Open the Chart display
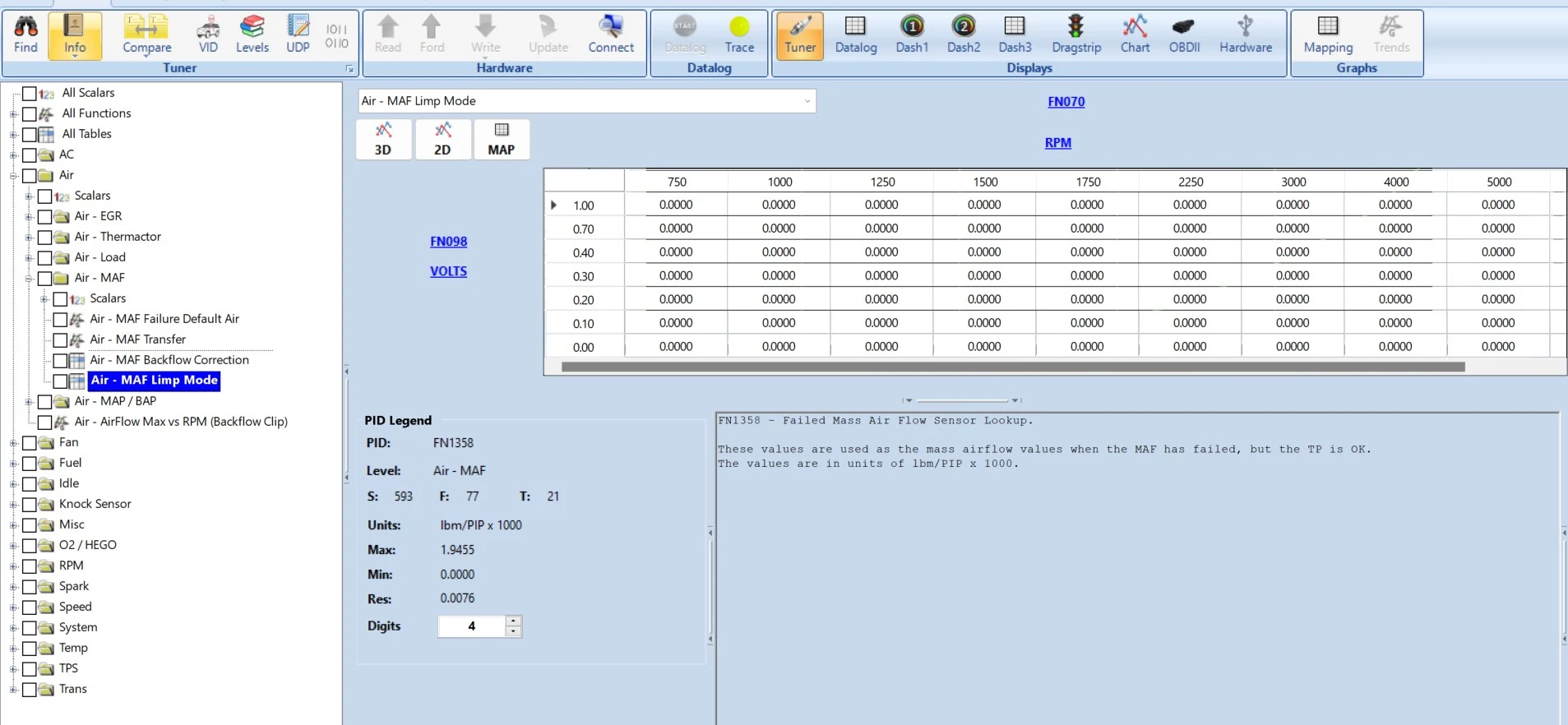The image size is (1568, 725). [x=1135, y=35]
